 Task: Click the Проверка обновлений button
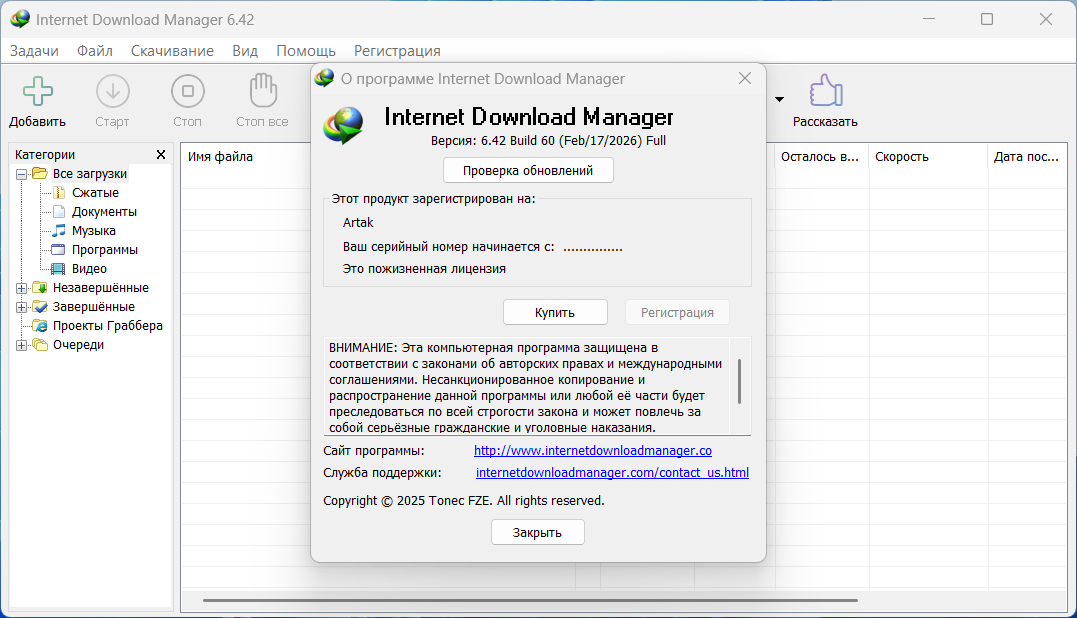point(528,170)
